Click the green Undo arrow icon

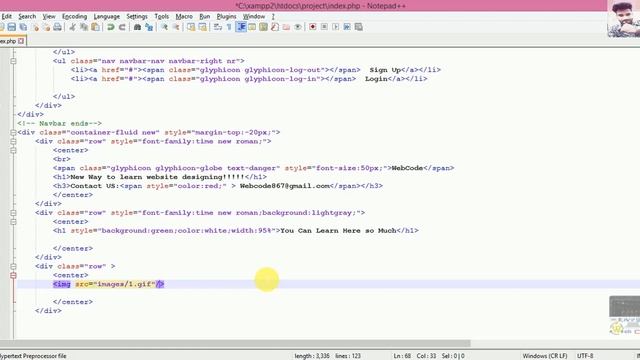coord(111,27)
